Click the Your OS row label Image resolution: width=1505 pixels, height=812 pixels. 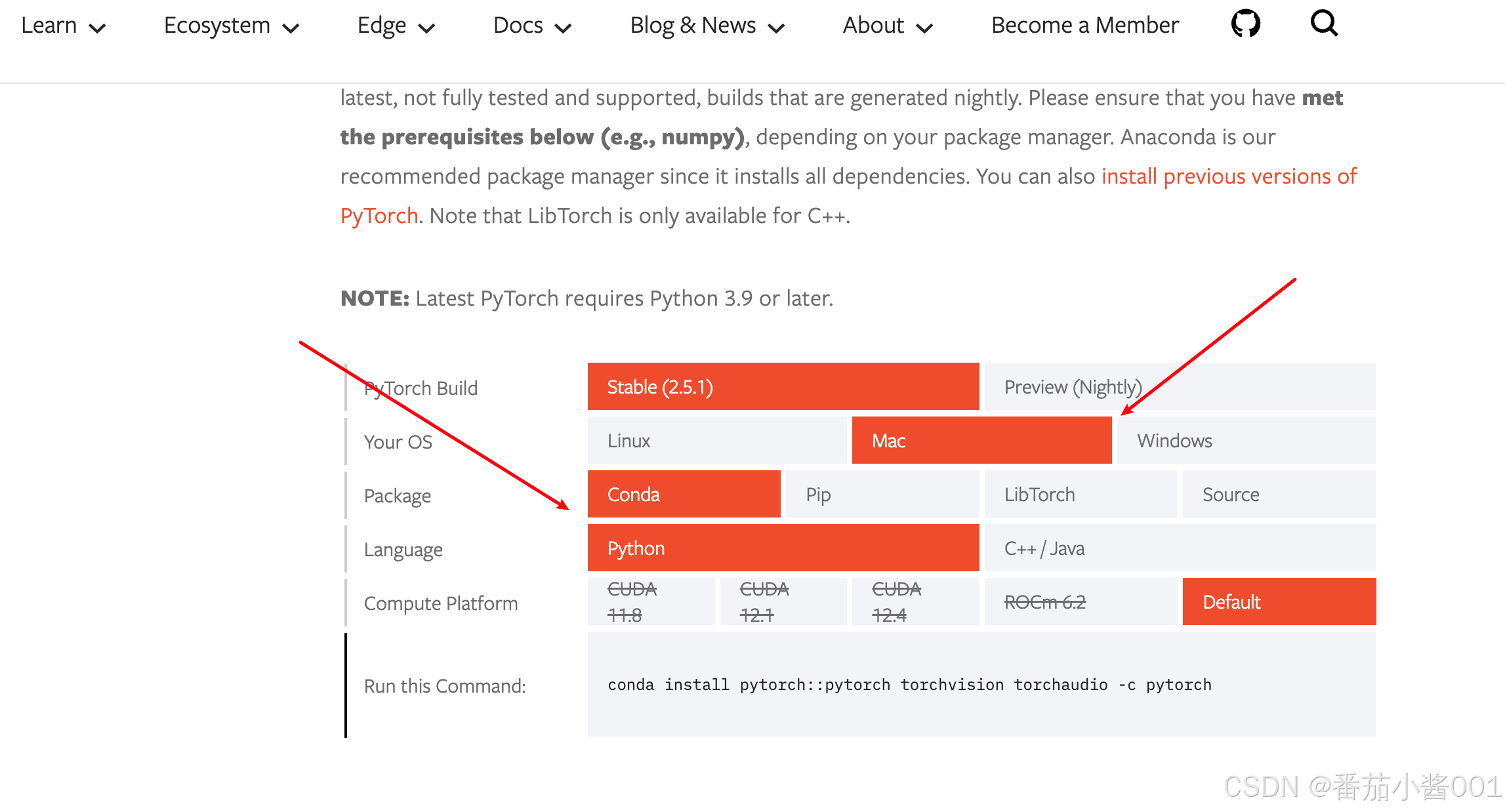click(x=398, y=442)
